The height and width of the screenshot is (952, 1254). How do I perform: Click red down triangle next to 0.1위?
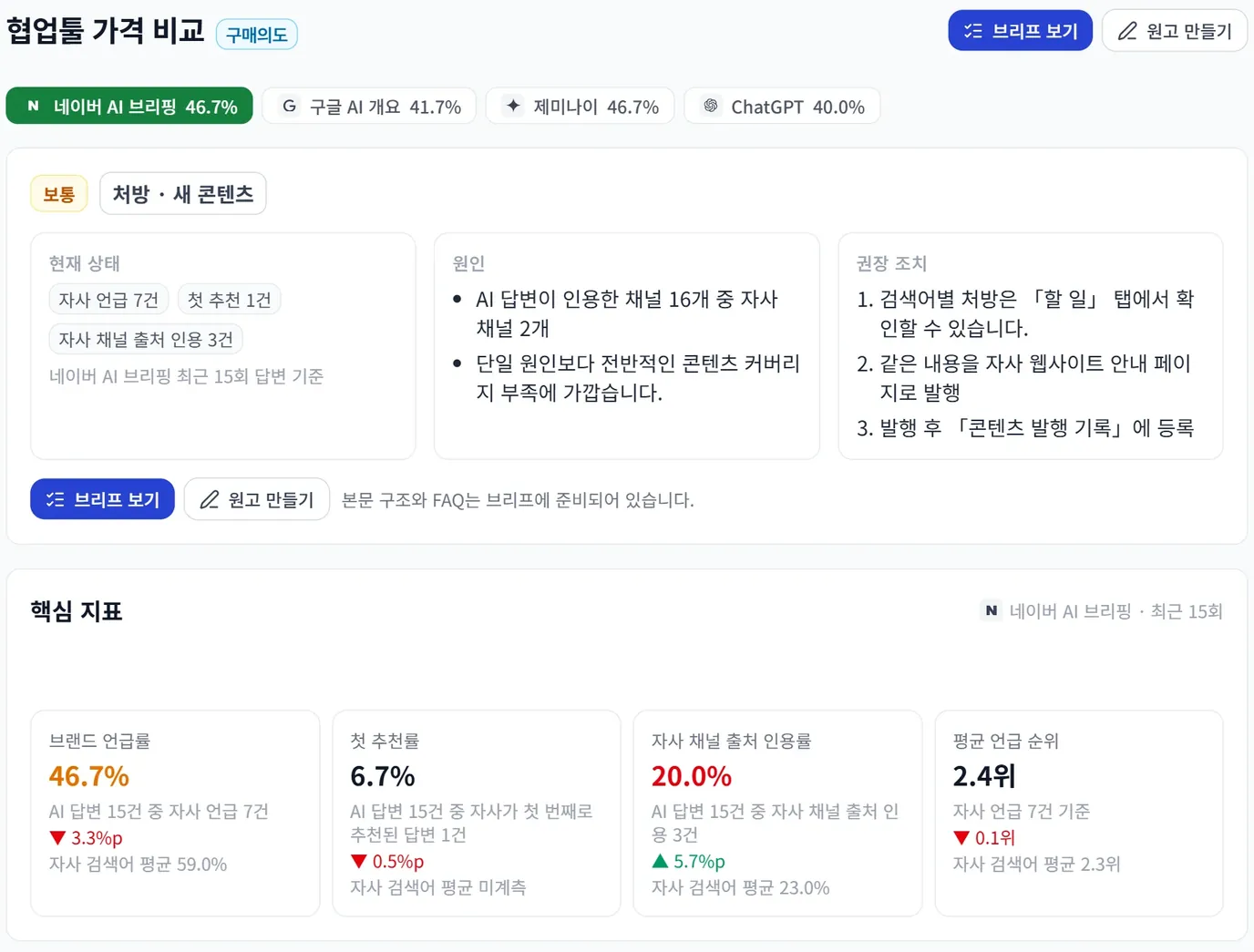(961, 838)
